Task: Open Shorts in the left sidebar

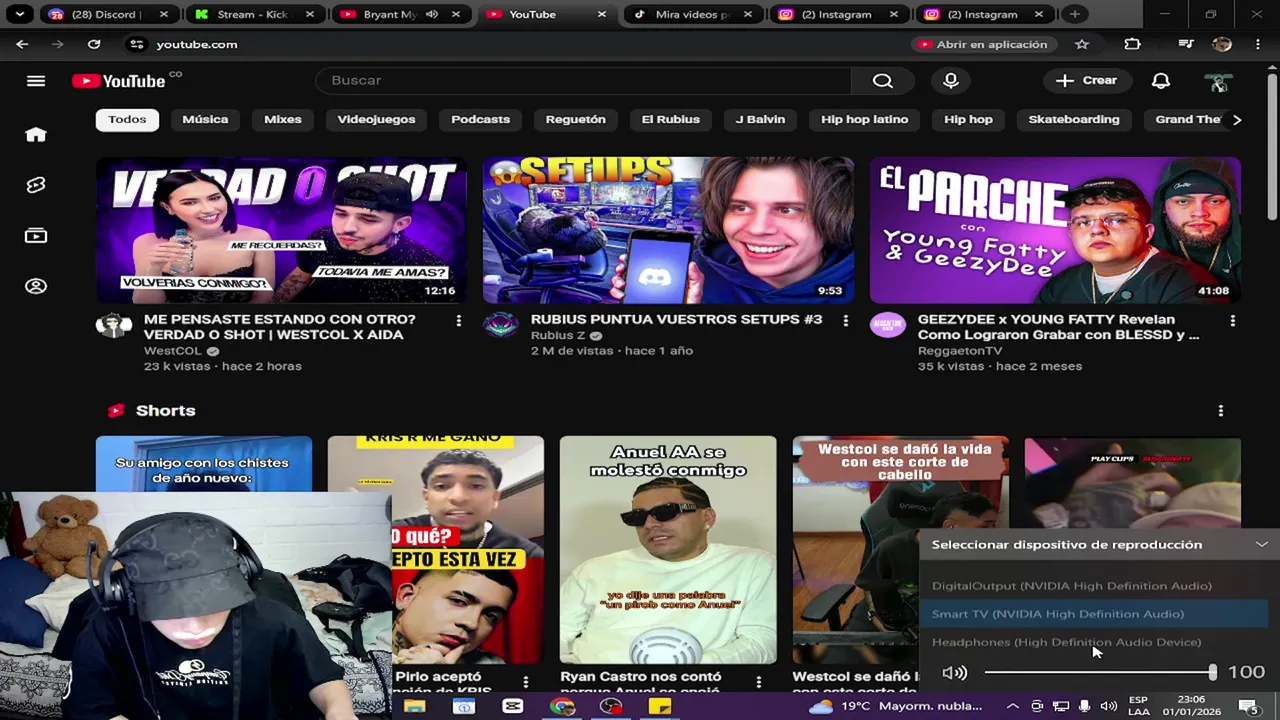Action: point(36,185)
